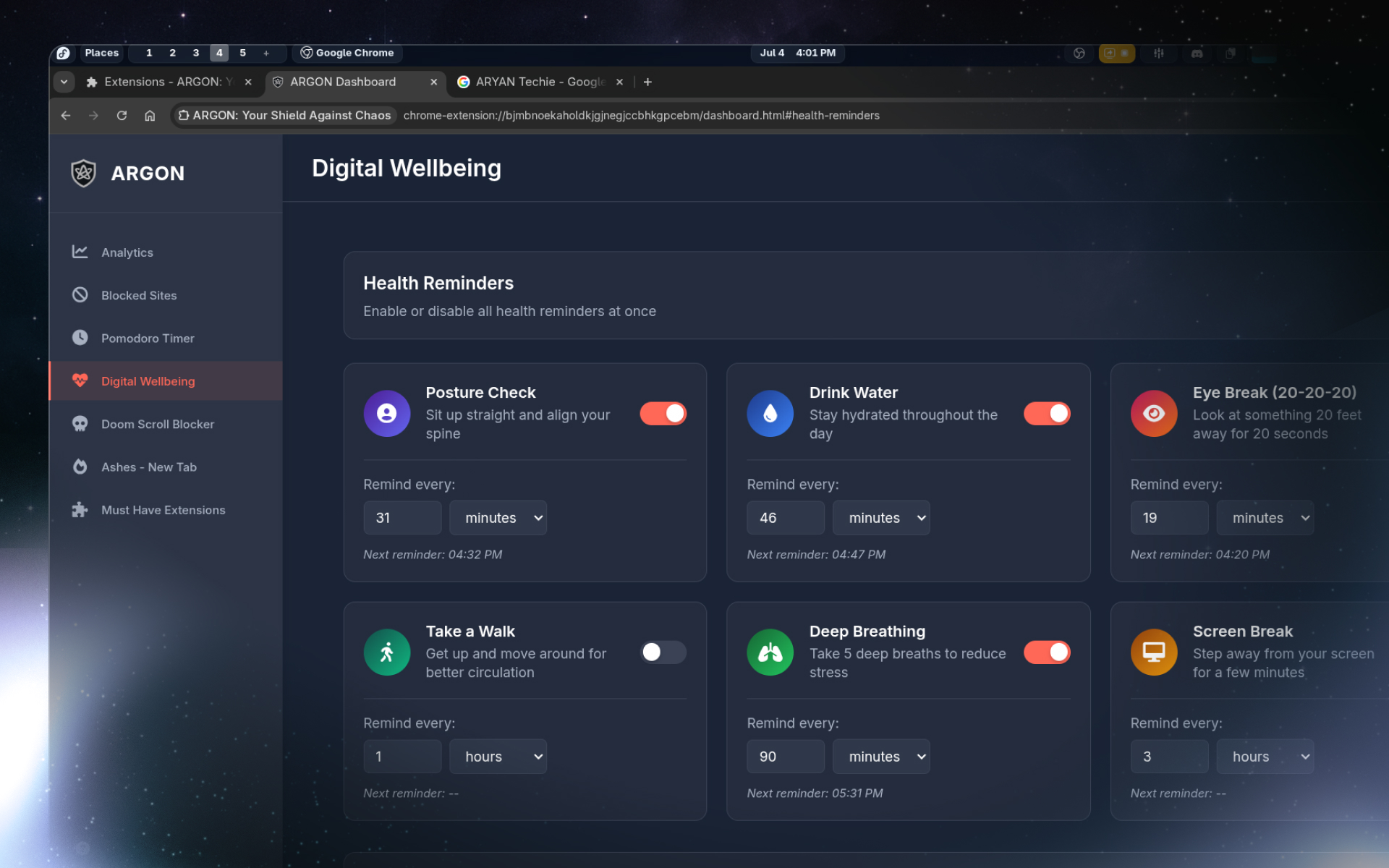Click the clipboard tray icon

1230,53
